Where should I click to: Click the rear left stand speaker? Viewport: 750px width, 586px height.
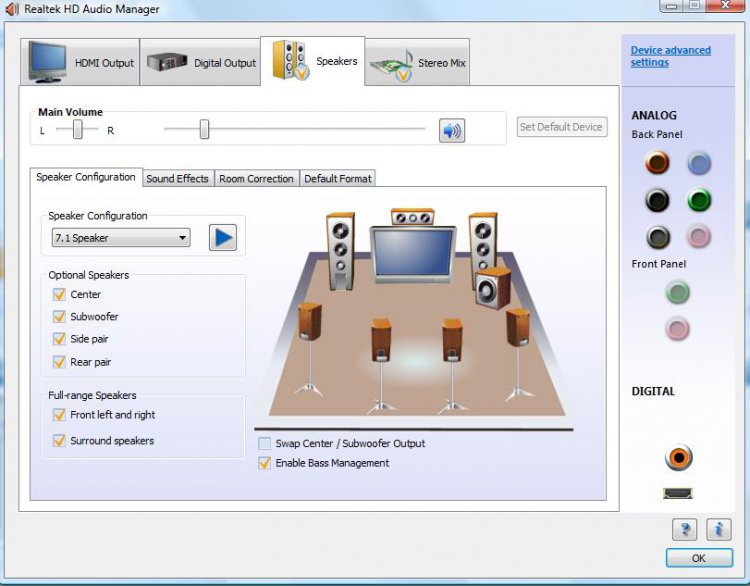(381, 365)
